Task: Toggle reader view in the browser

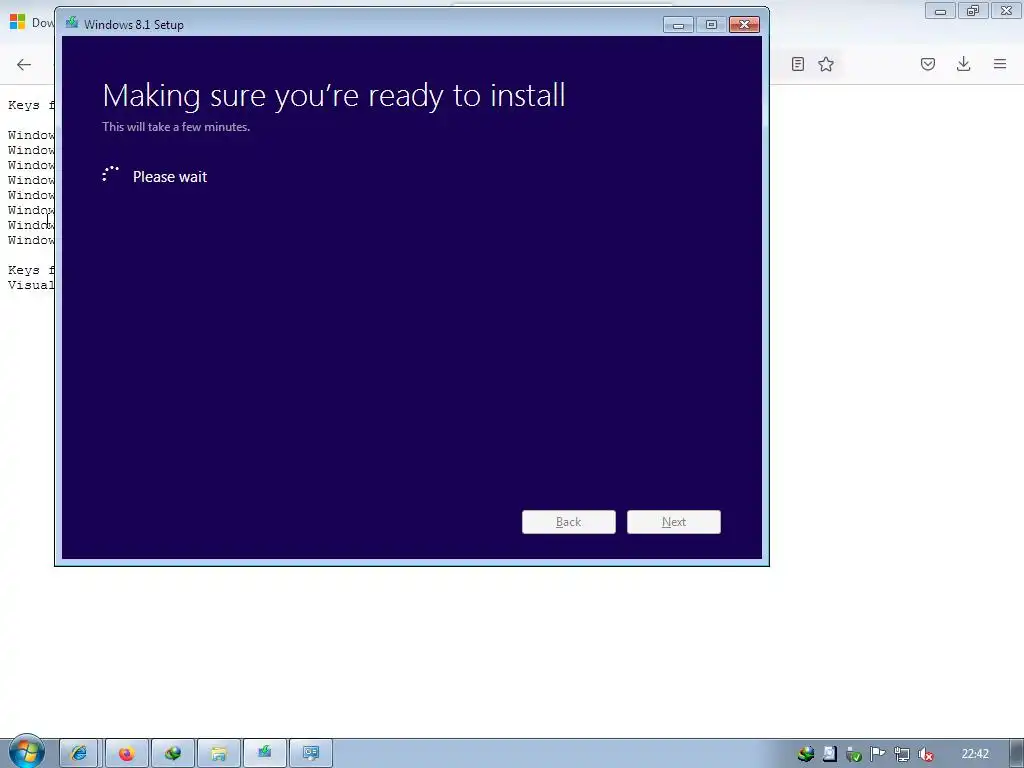Action: 797,64
